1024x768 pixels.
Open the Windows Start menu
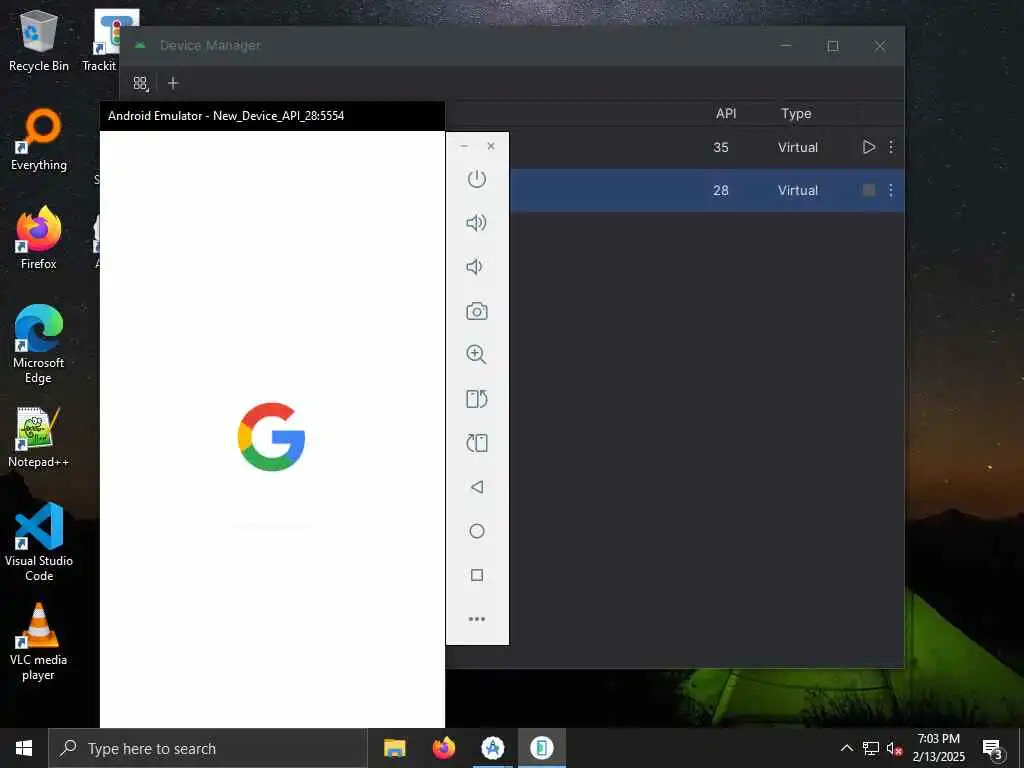24,748
